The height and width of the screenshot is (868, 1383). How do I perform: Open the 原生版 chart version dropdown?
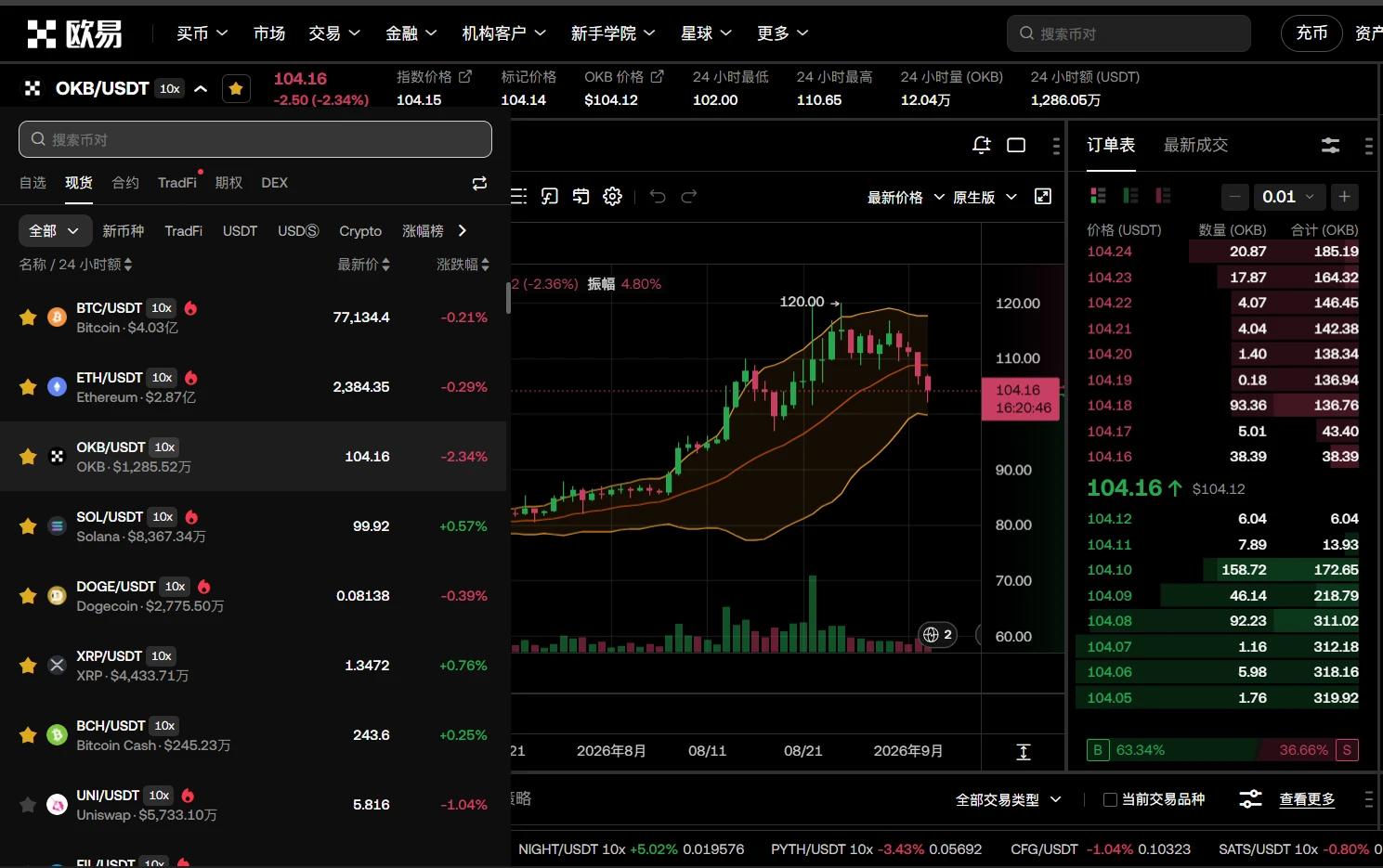[x=985, y=197]
